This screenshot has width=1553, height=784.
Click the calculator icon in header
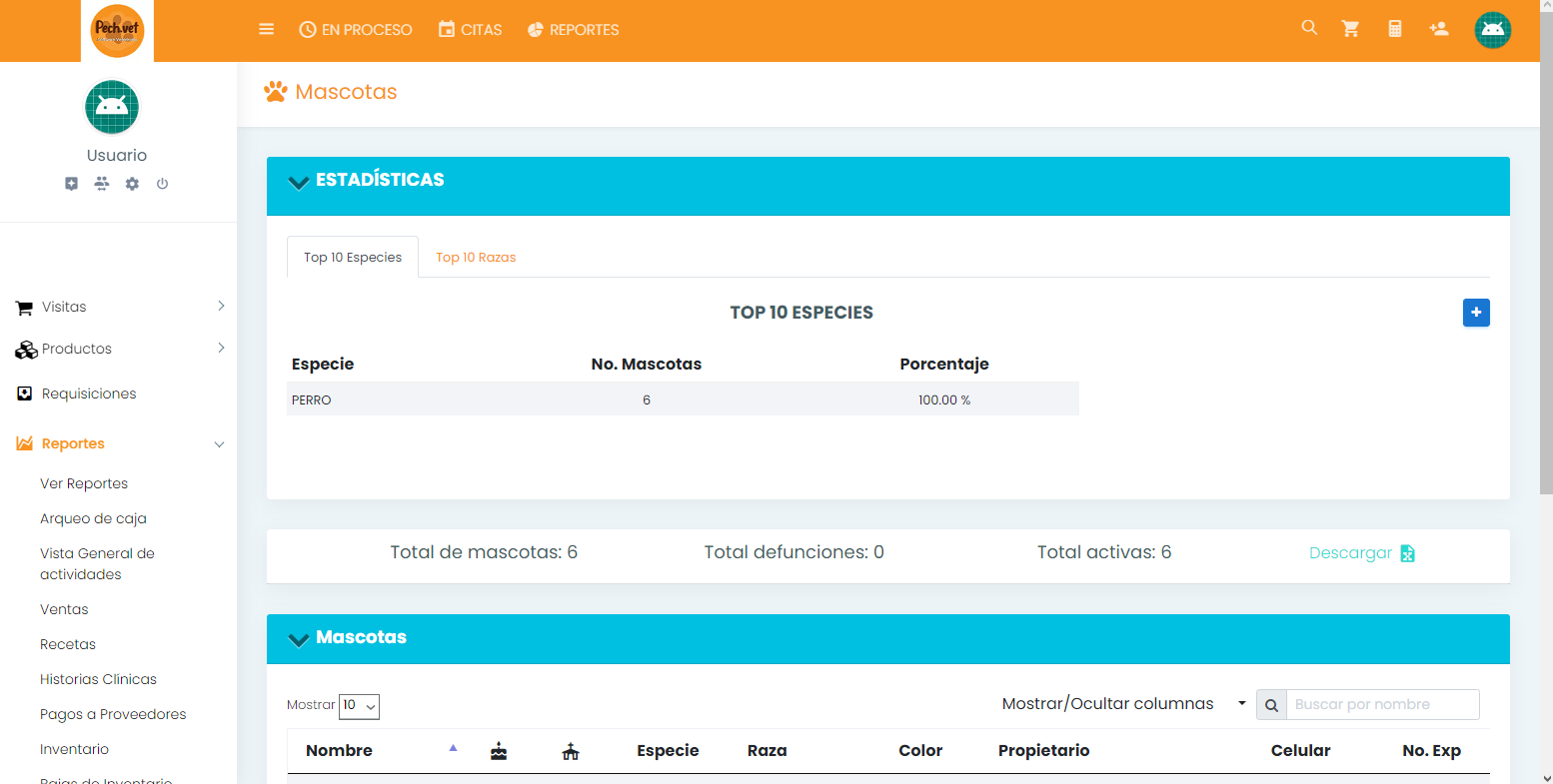click(1395, 29)
